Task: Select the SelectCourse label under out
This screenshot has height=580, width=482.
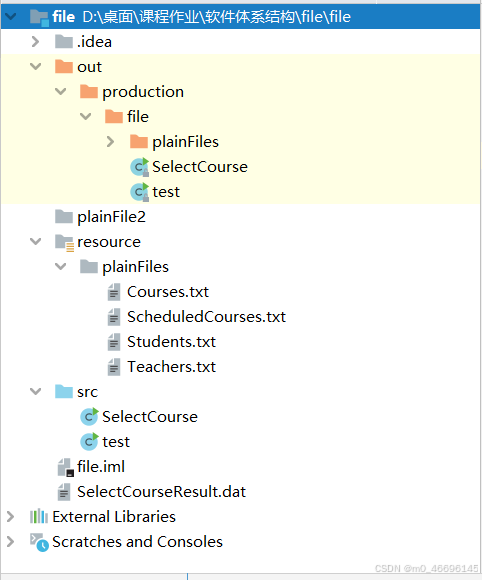Action: click(200, 167)
